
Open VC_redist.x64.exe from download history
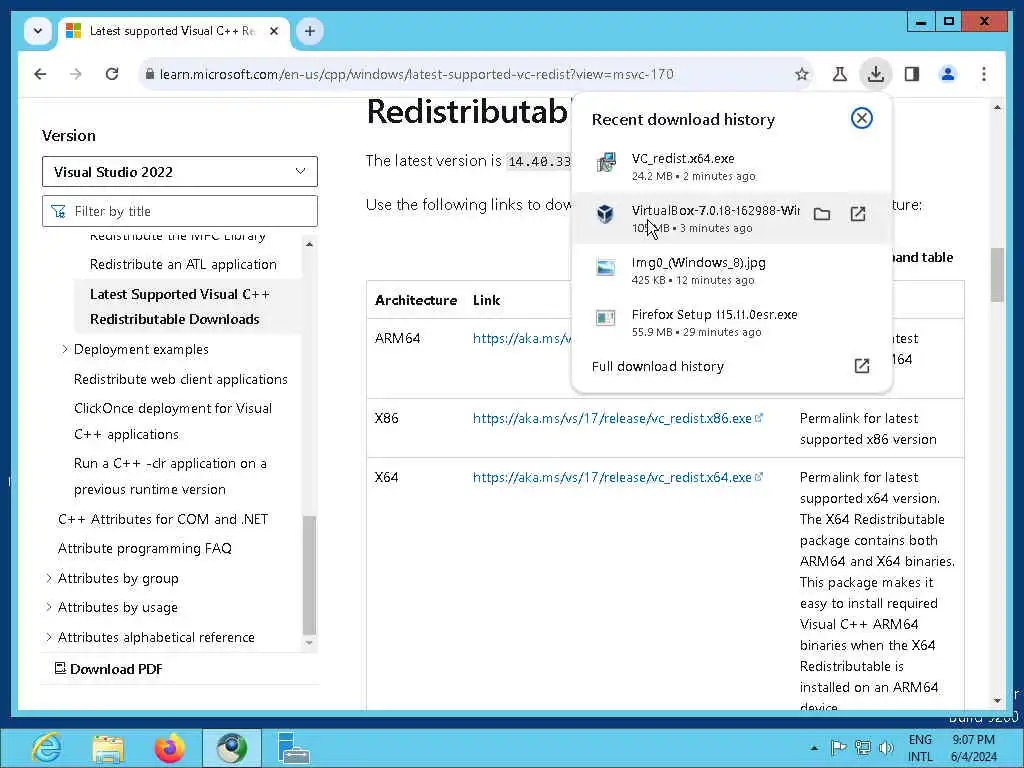731,167
